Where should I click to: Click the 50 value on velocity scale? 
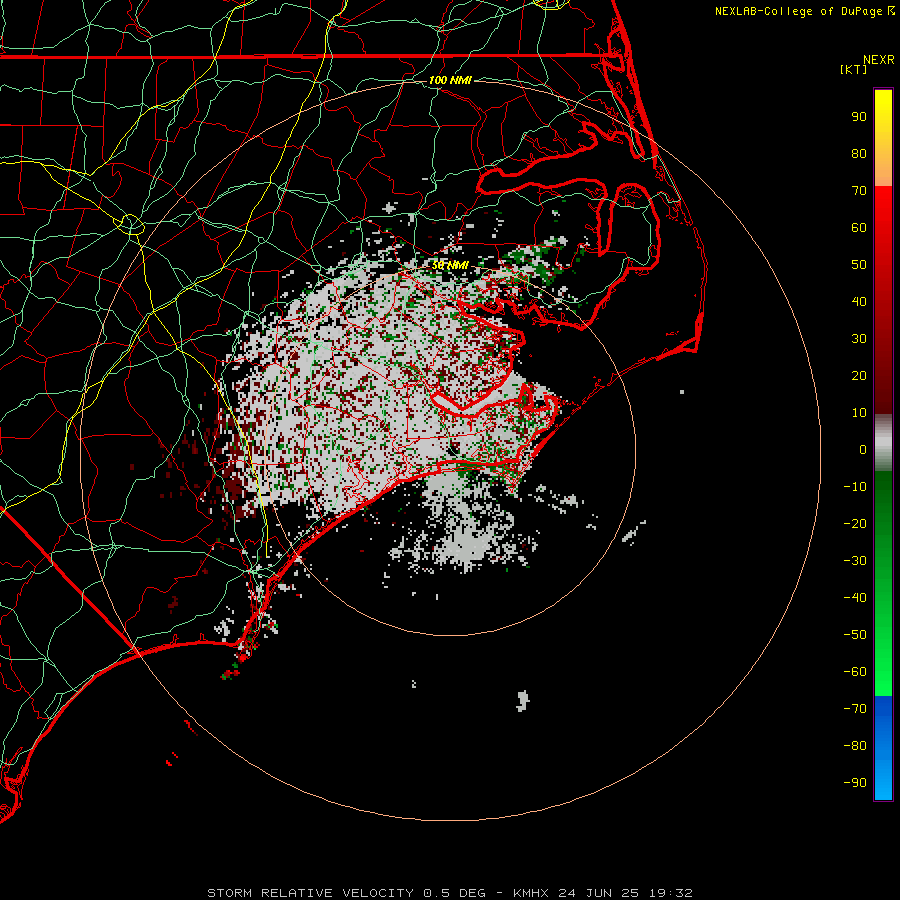[x=859, y=265]
